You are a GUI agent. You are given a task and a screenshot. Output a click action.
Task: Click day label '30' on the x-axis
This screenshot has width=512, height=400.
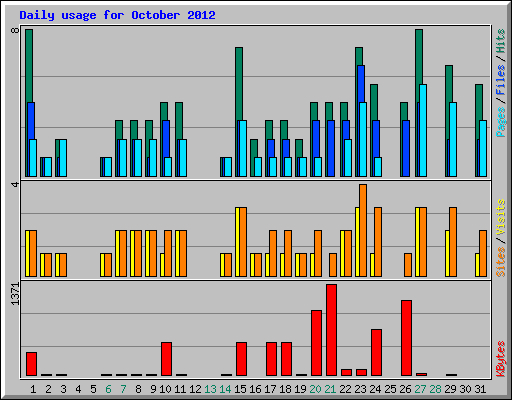pos(465,389)
